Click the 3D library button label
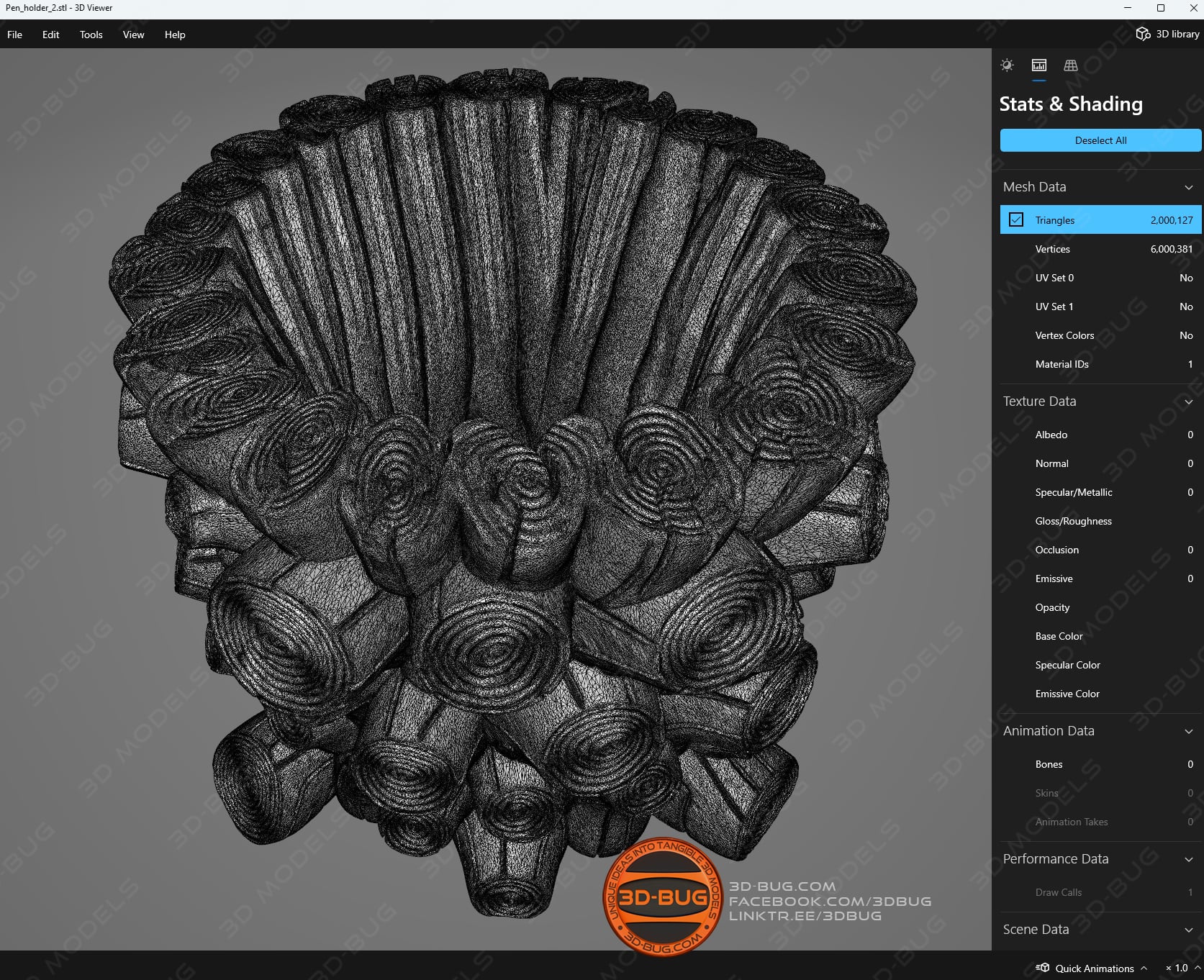 click(x=1177, y=34)
